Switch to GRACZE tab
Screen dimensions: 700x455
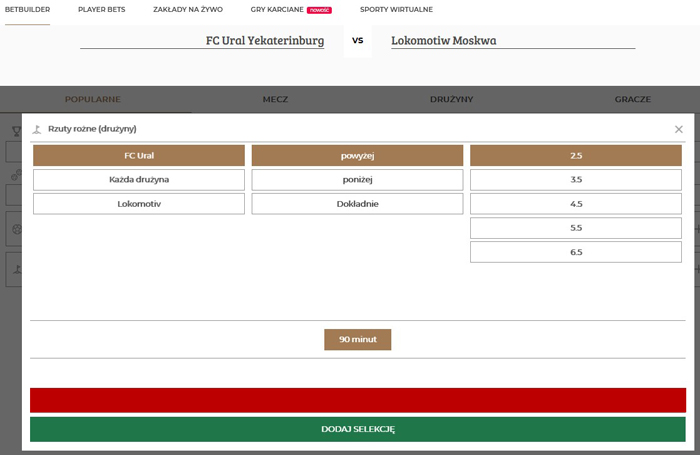633,99
